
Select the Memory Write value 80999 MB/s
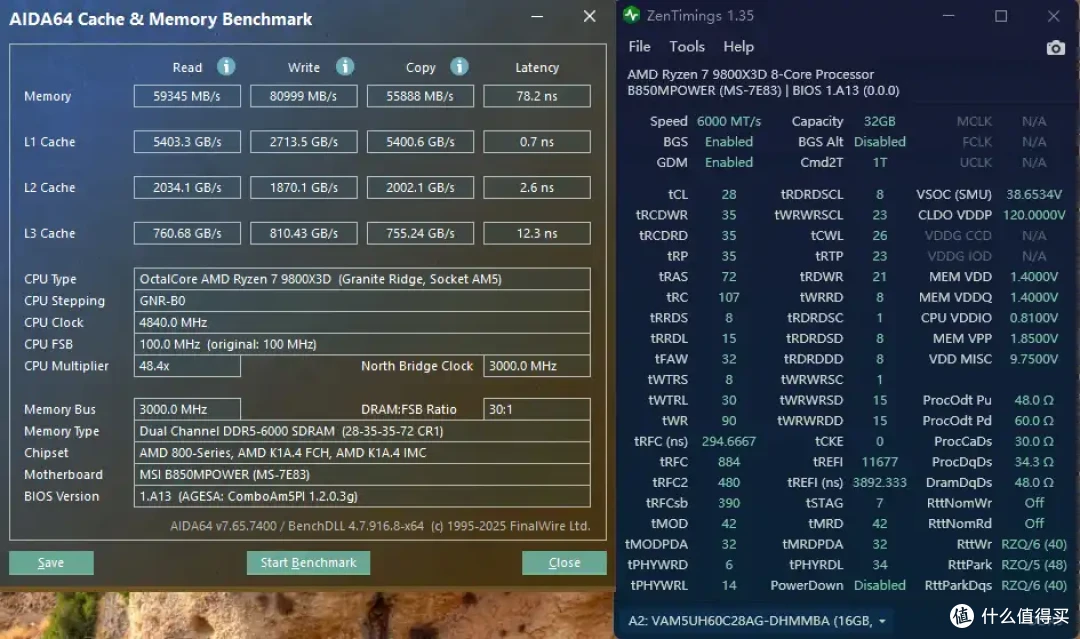tap(304, 96)
